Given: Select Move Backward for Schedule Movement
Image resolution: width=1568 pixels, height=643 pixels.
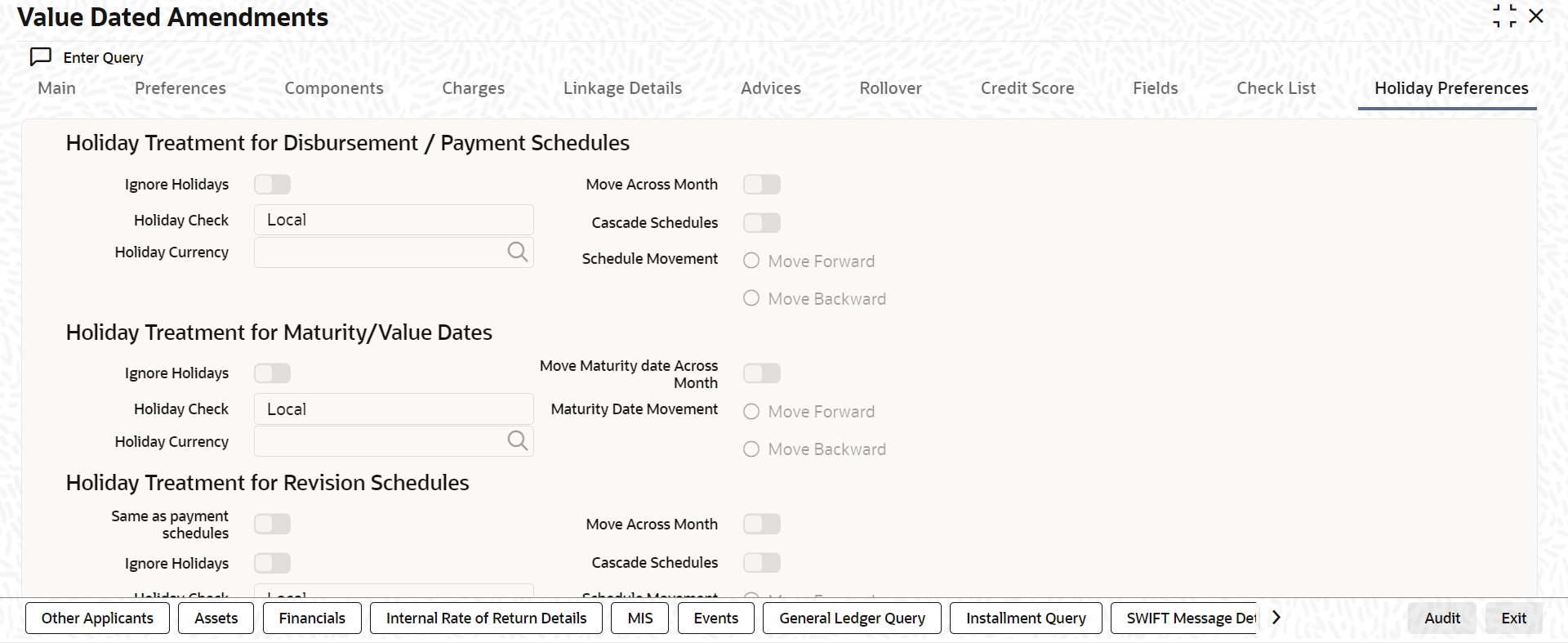Looking at the screenshot, I should (x=751, y=298).
